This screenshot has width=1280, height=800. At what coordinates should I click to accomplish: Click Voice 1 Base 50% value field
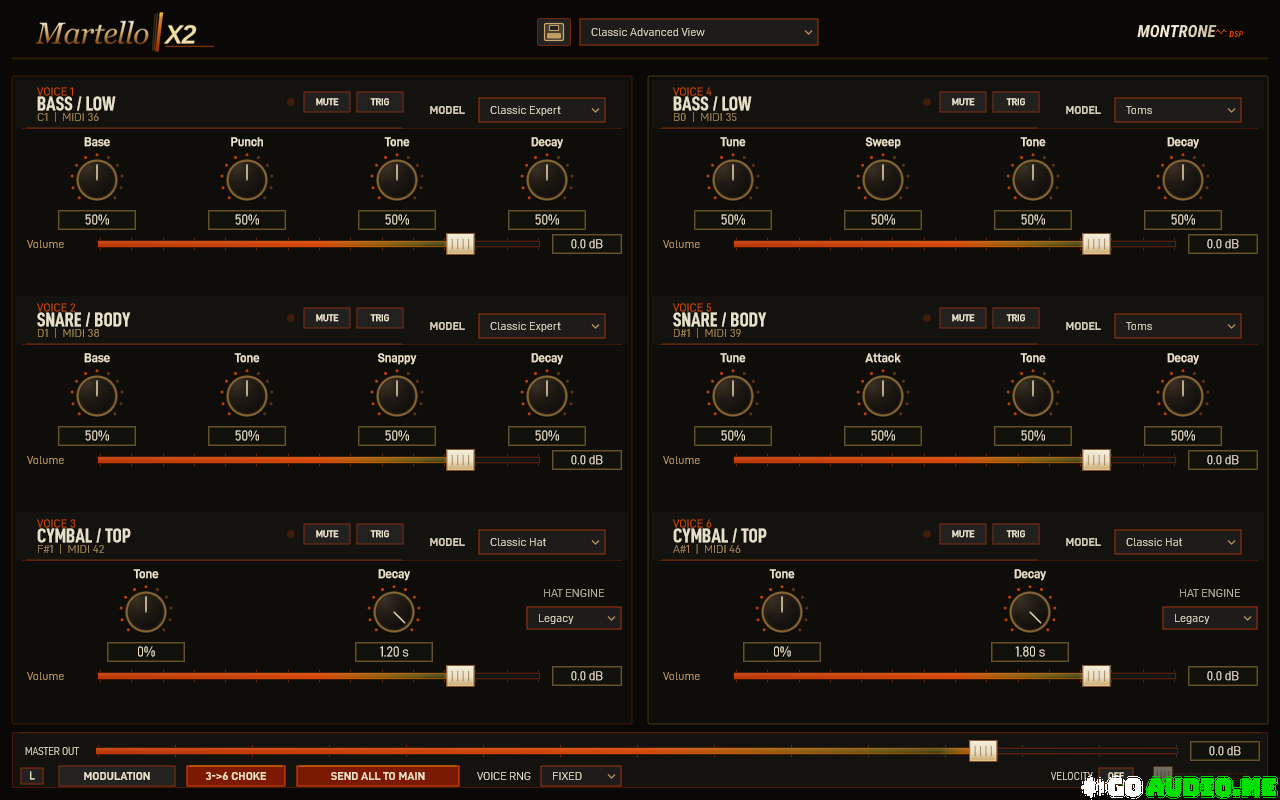[97, 220]
